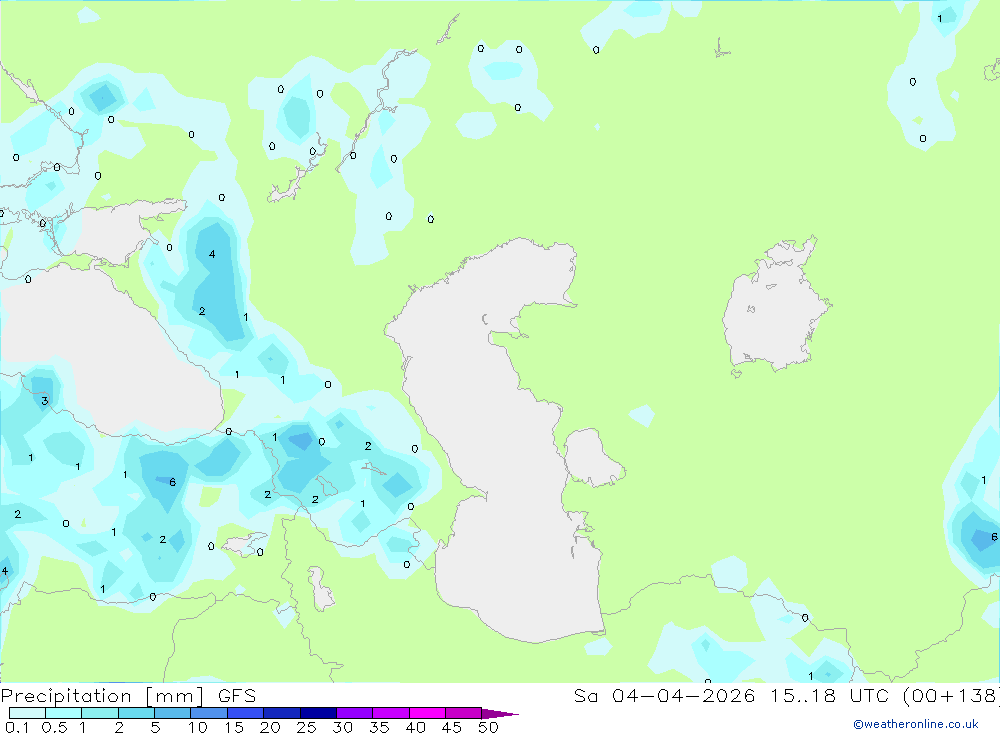Click the 30–35 mm violet legend swatch
The image size is (1000, 733).
pos(355,713)
